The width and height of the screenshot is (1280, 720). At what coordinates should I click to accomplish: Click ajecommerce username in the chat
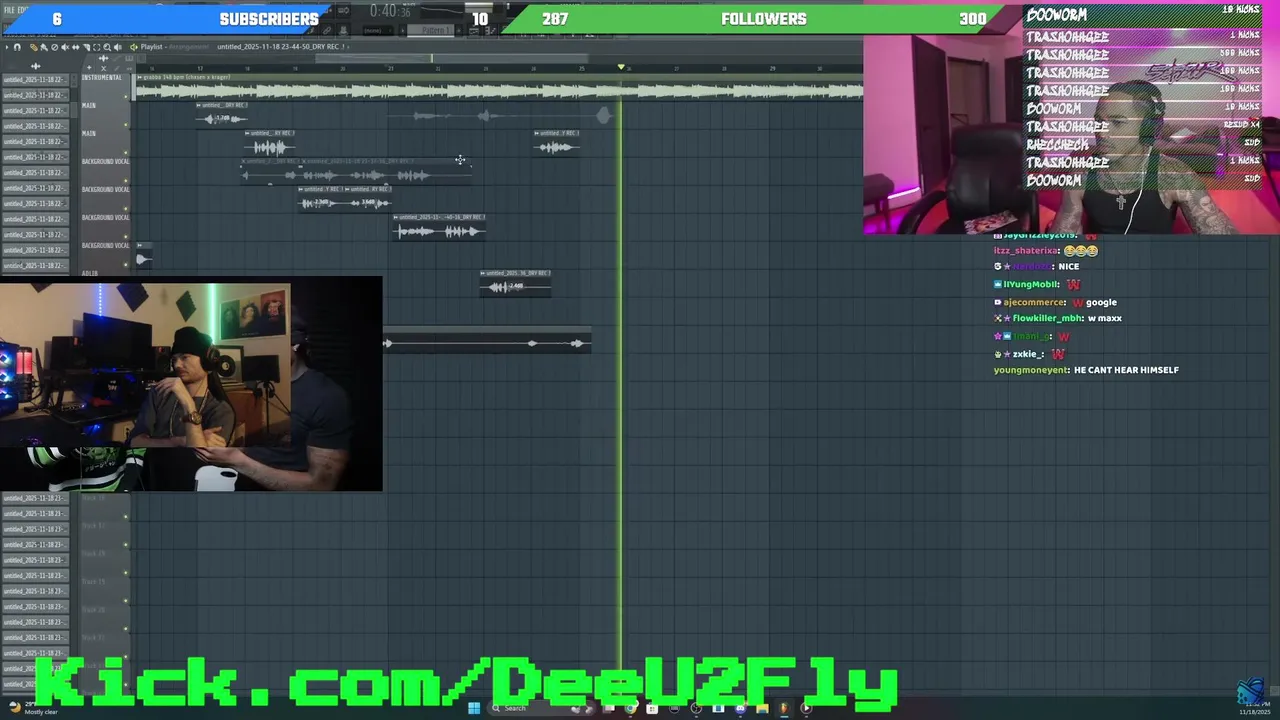point(1034,302)
